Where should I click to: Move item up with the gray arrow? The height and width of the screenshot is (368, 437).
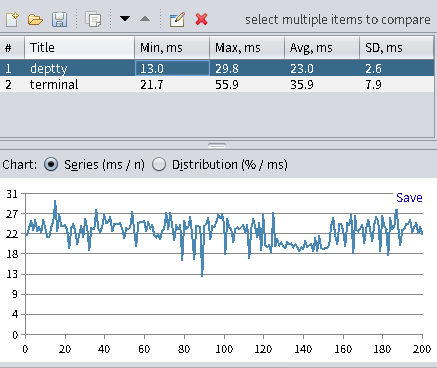pyautogui.click(x=145, y=19)
